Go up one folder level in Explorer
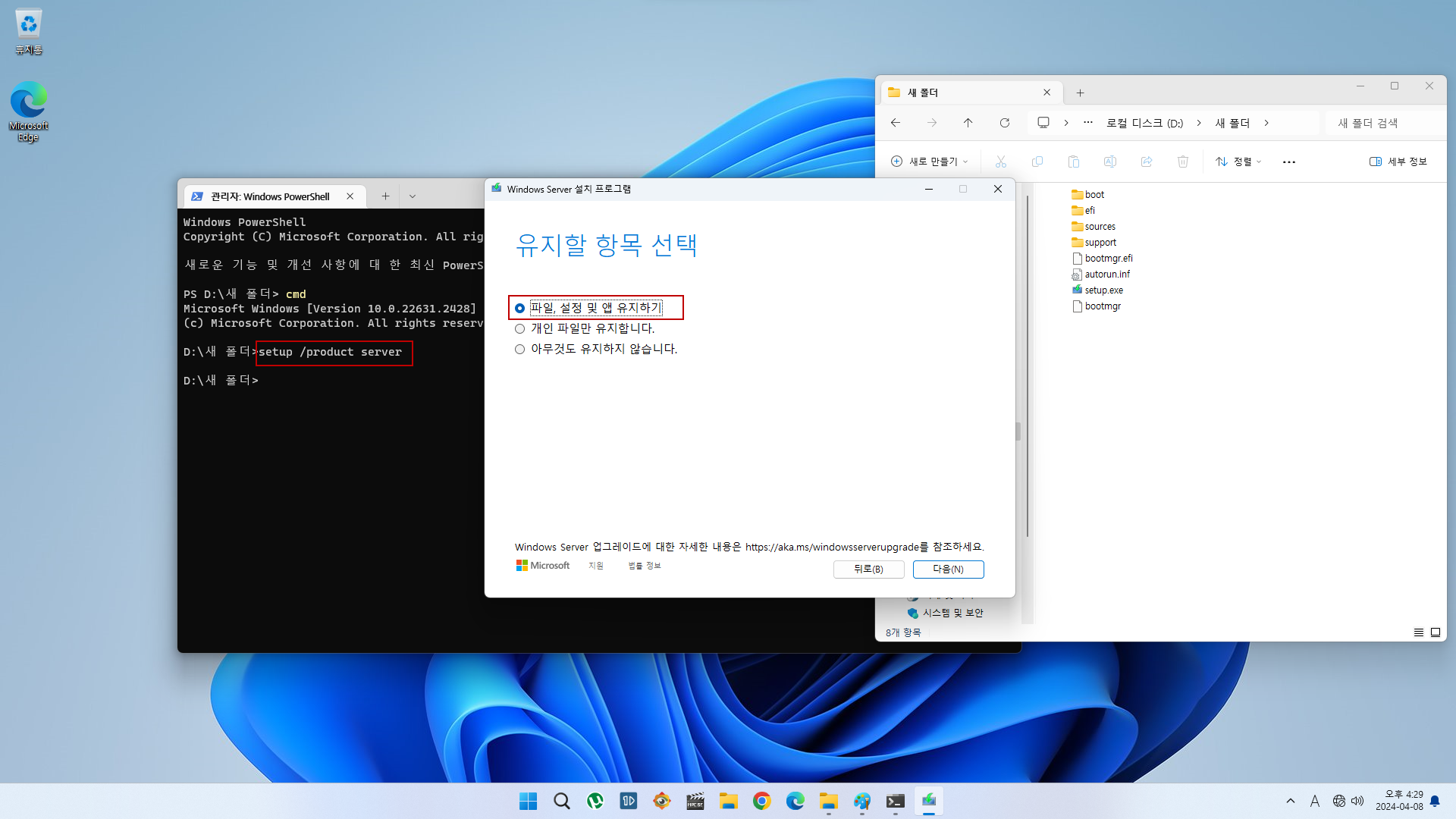 pyautogui.click(x=968, y=123)
